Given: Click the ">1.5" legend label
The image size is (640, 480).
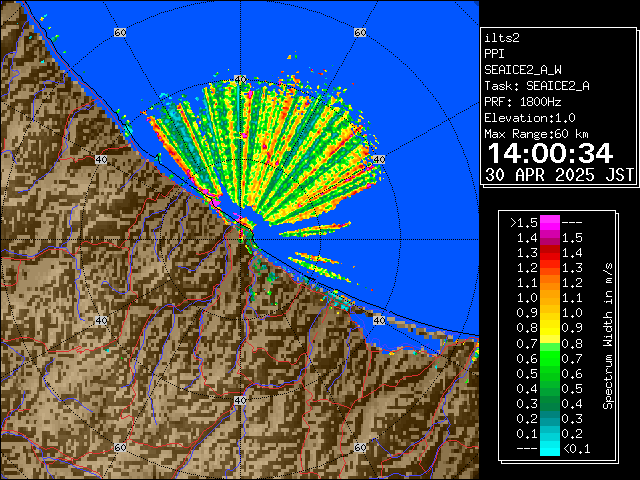Looking at the screenshot, I should (x=524, y=223).
